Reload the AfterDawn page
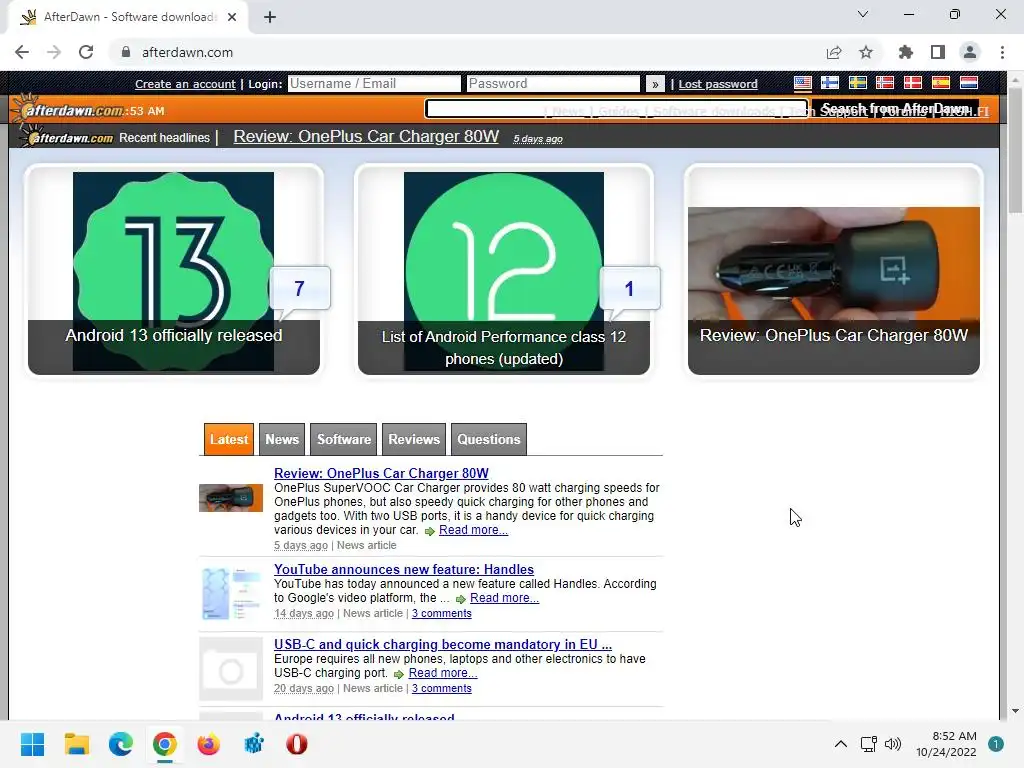The width and height of the screenshot is (1024, 768). (x=86, y=52)
